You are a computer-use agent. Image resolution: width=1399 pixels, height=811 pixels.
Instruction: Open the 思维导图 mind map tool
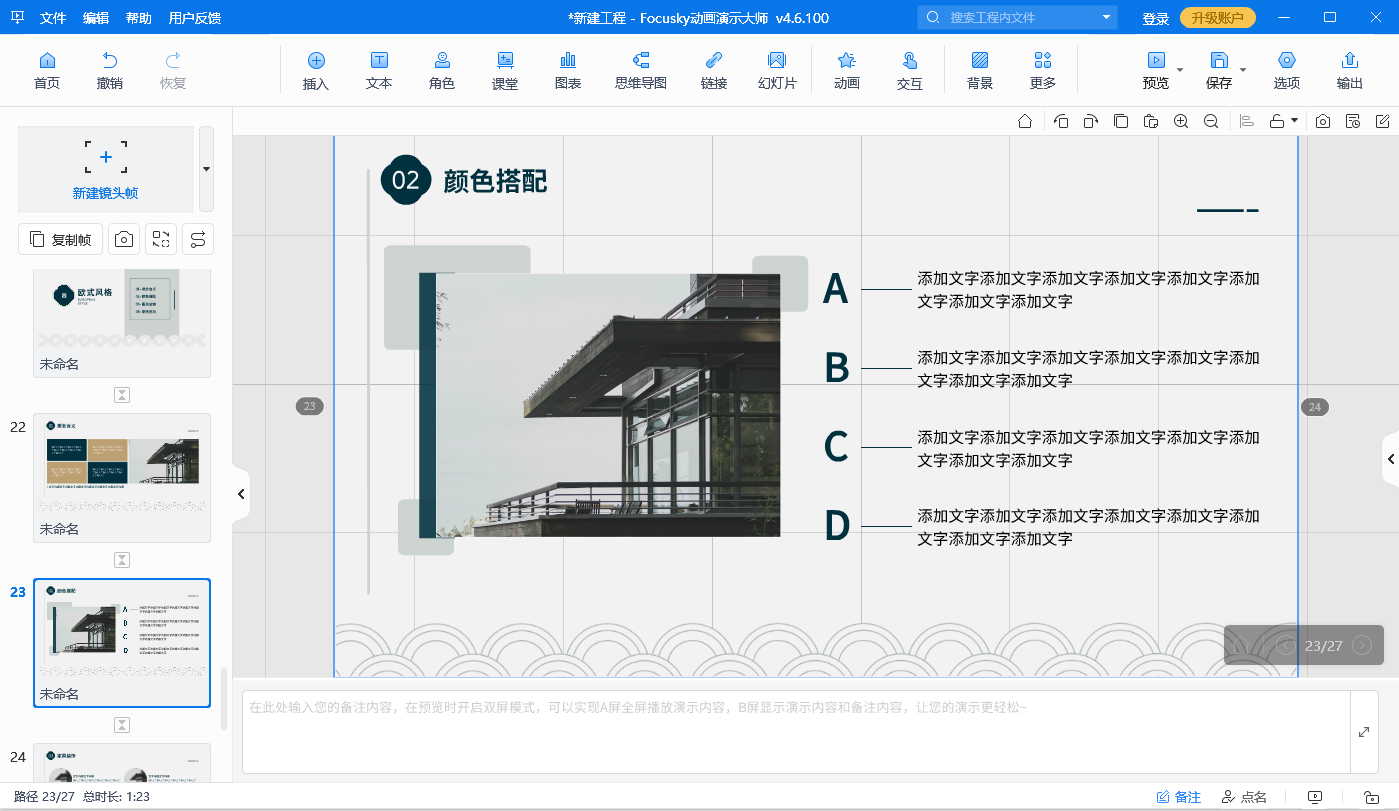[x=641, y=70]
